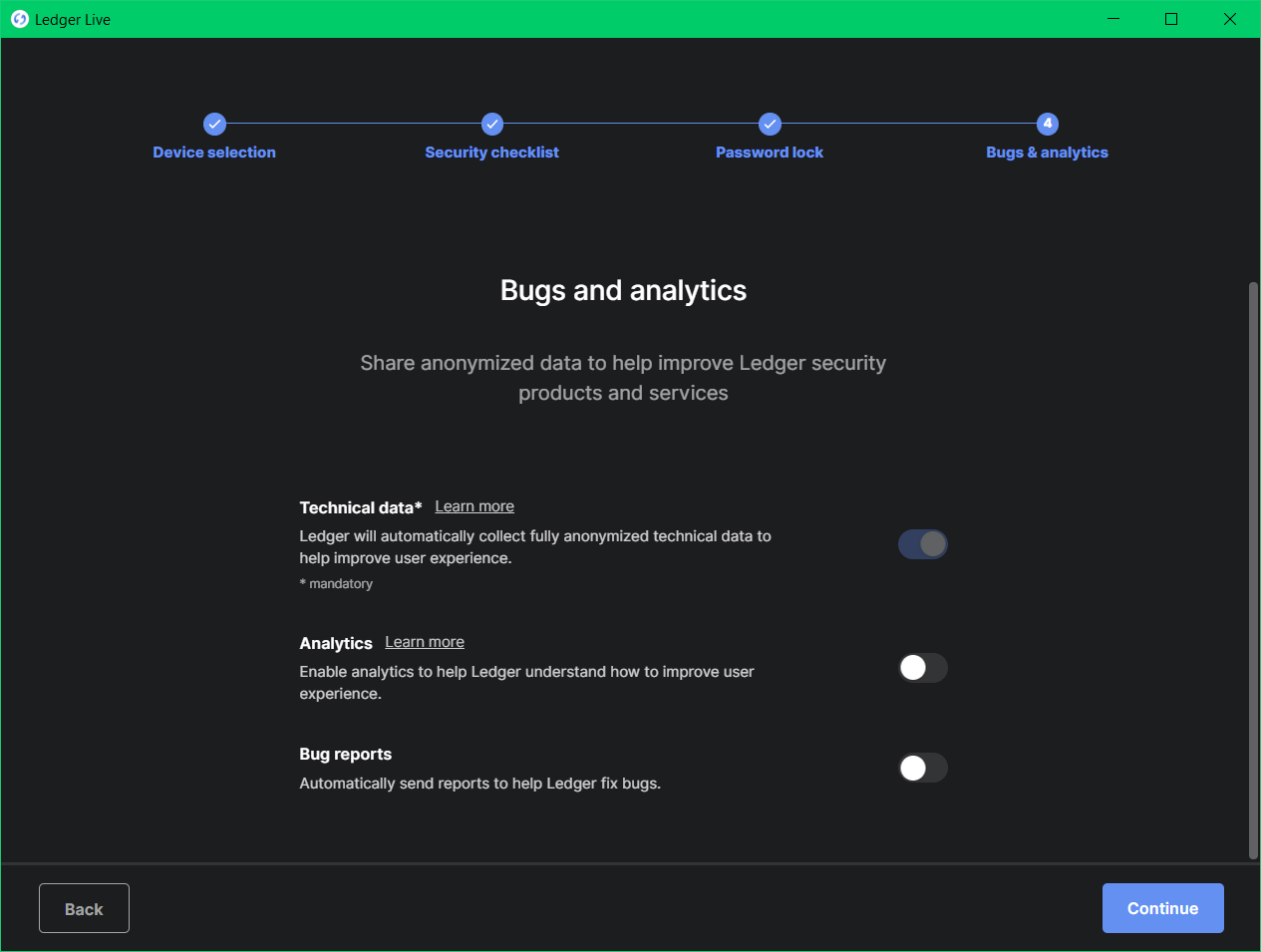Image resolution: width=1261 pixels, height=952 pixels.
Task: Click the Back button
Action: pos(84,908)
